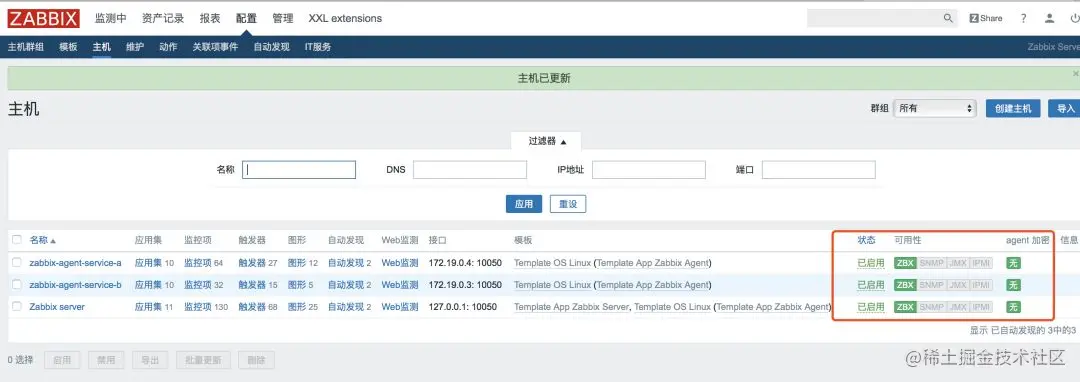Open the Share link

point(986,19)
